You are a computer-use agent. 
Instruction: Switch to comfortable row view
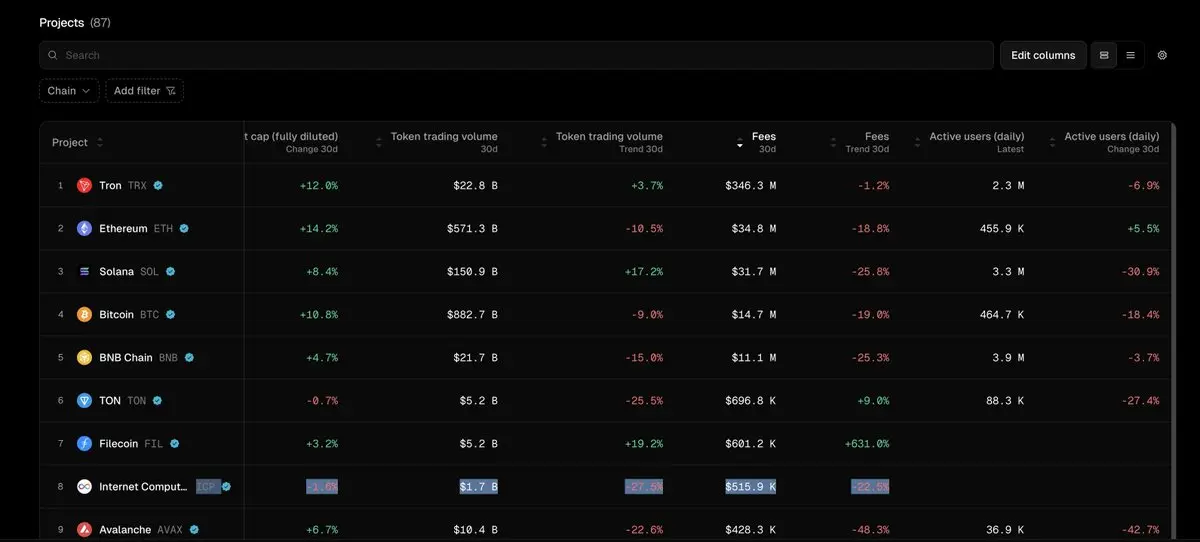pos(1104,55)
